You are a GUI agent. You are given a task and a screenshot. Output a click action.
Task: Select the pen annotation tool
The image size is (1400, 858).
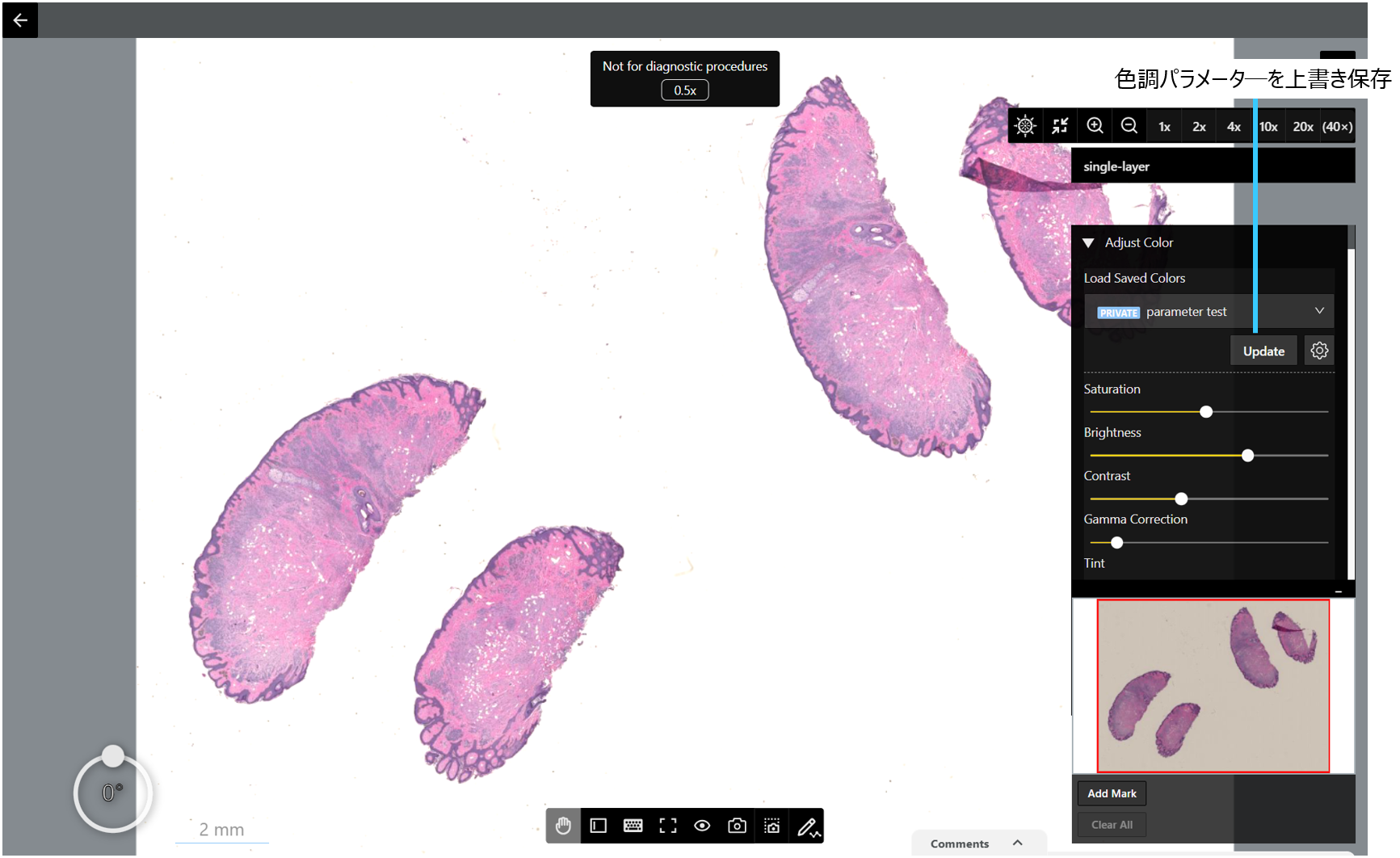click(807, 826)
